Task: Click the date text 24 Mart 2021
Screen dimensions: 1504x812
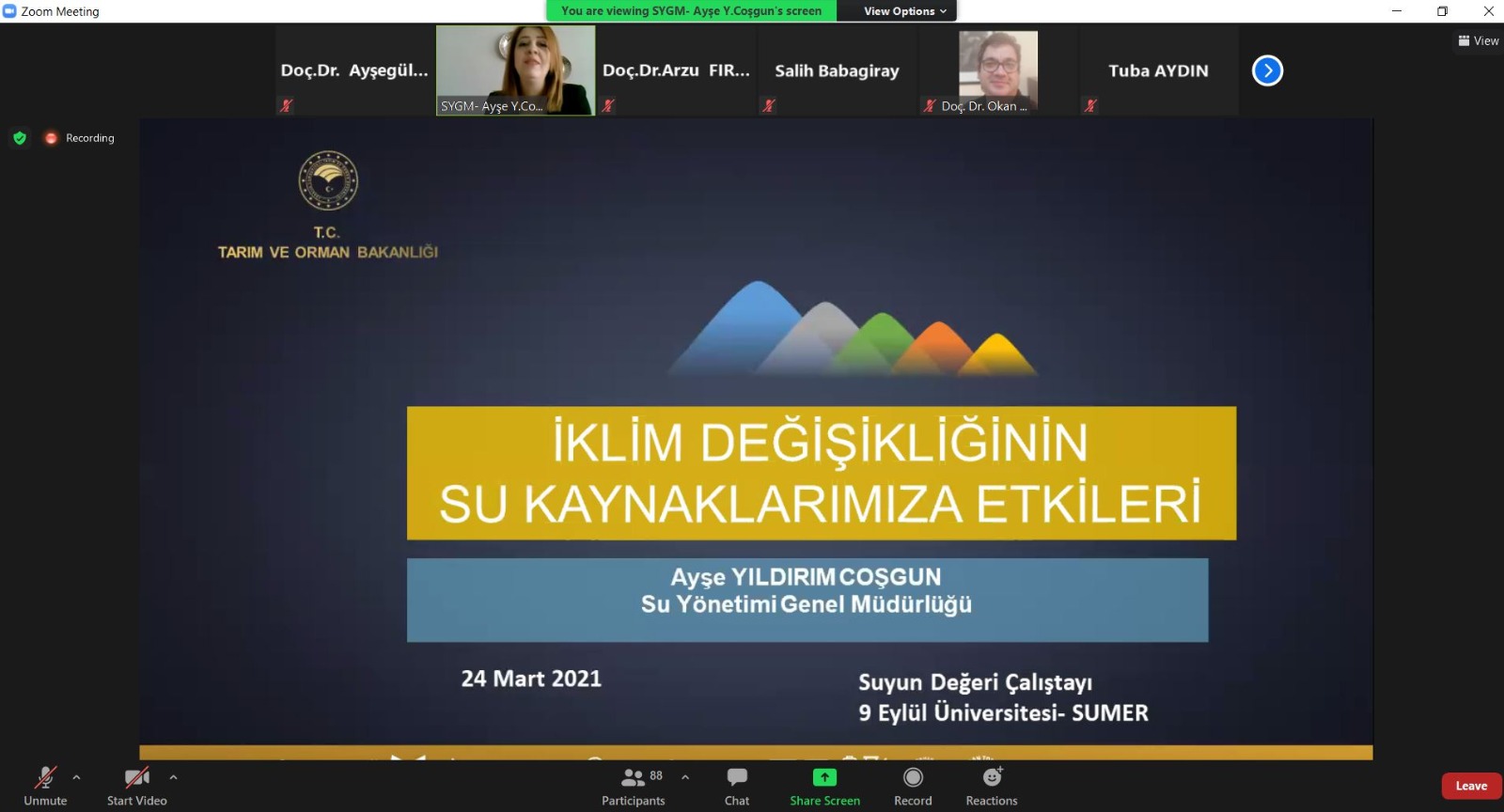Action: (531, 679)
